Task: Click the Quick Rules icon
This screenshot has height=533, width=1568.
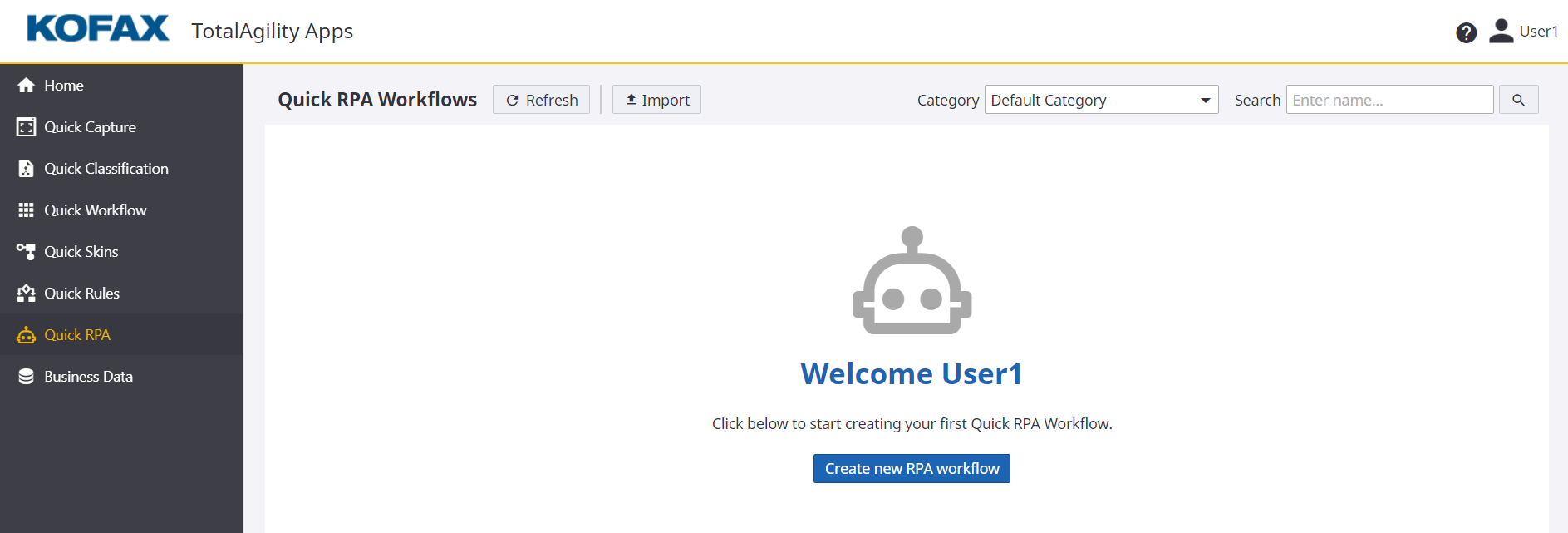Action: (x=27, y=294)
